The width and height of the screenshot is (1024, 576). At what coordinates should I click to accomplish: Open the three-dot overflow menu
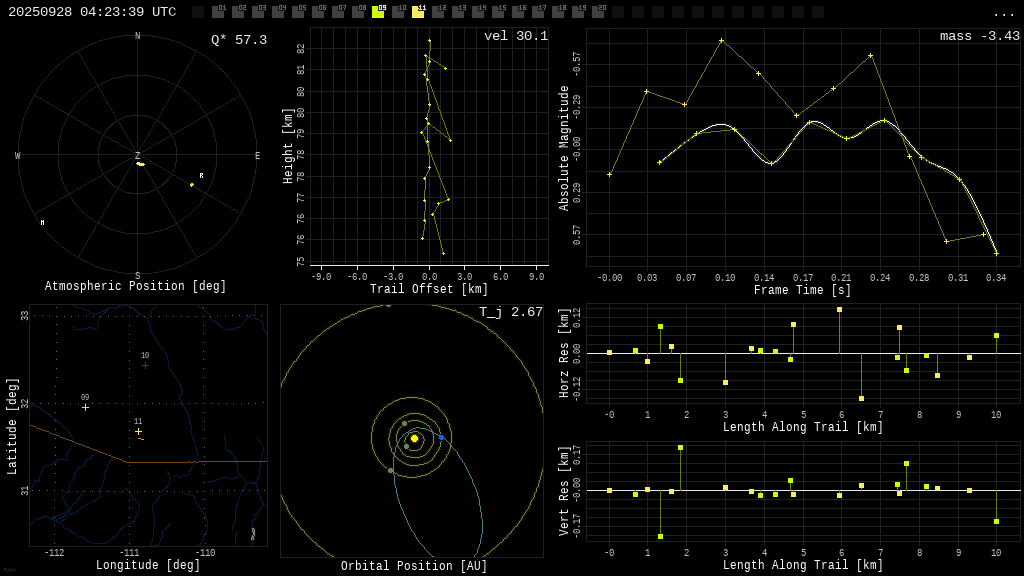[x=1003, y=13]
